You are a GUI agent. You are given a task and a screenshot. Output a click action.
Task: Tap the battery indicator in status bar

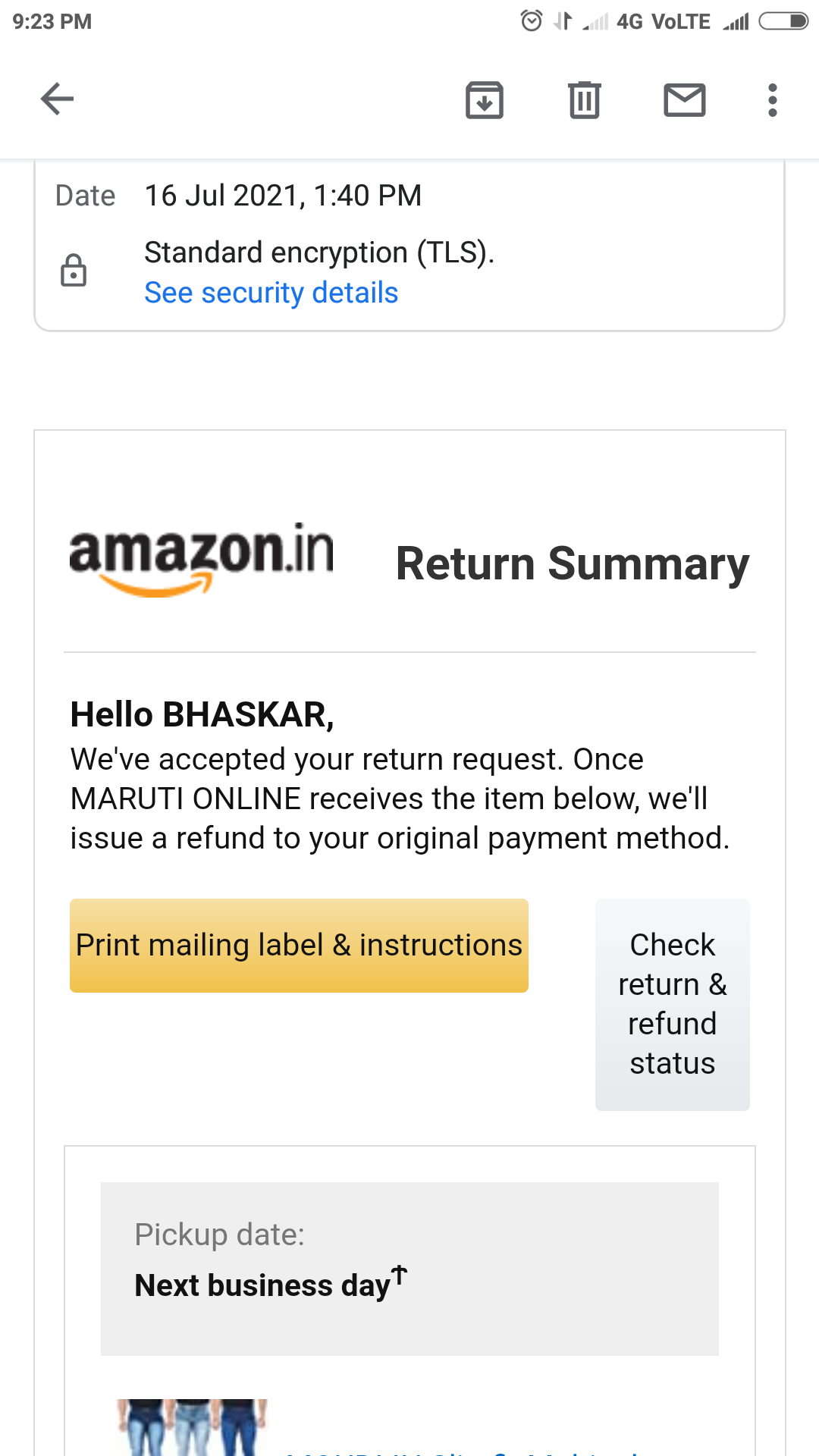click(783, 20)
